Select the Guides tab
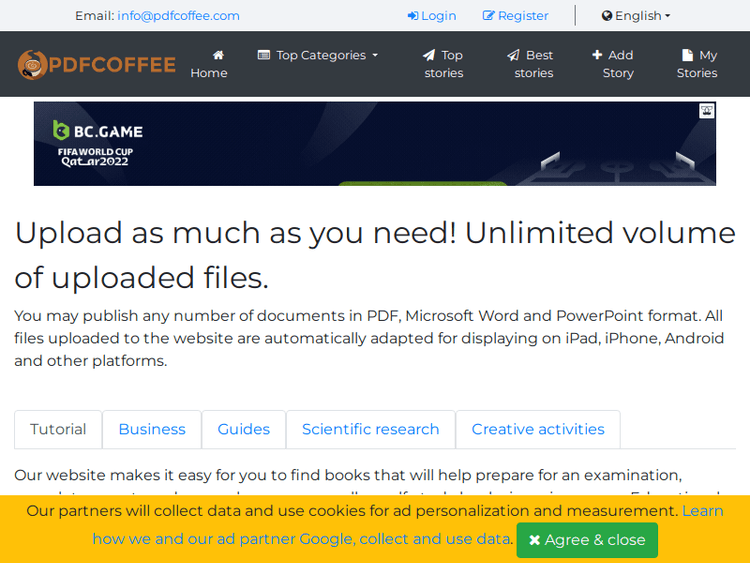The image size is (750, 563). click(x=244, y=429)
